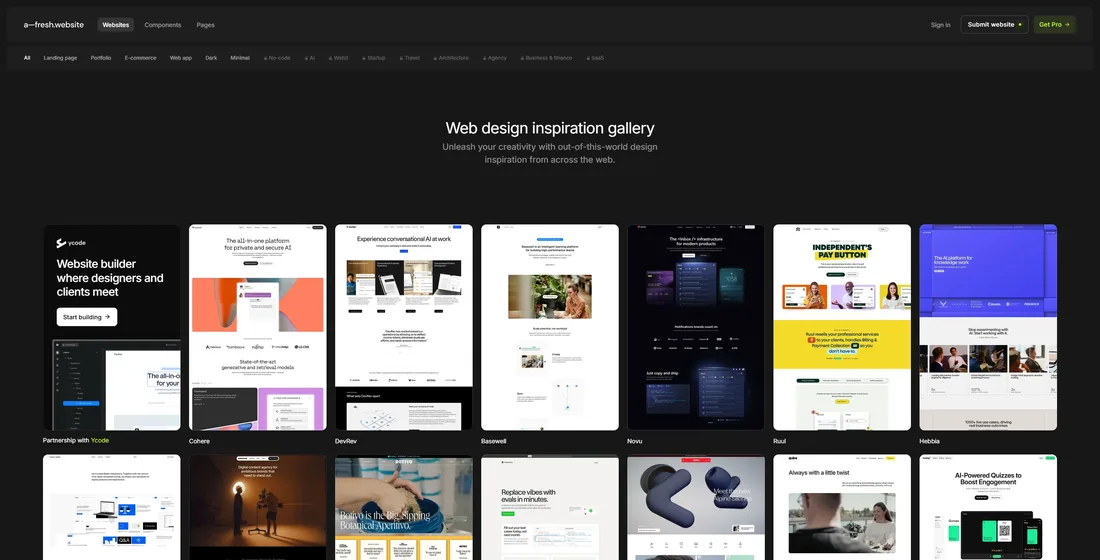Click the Submit website button

[x=994, y=25]
